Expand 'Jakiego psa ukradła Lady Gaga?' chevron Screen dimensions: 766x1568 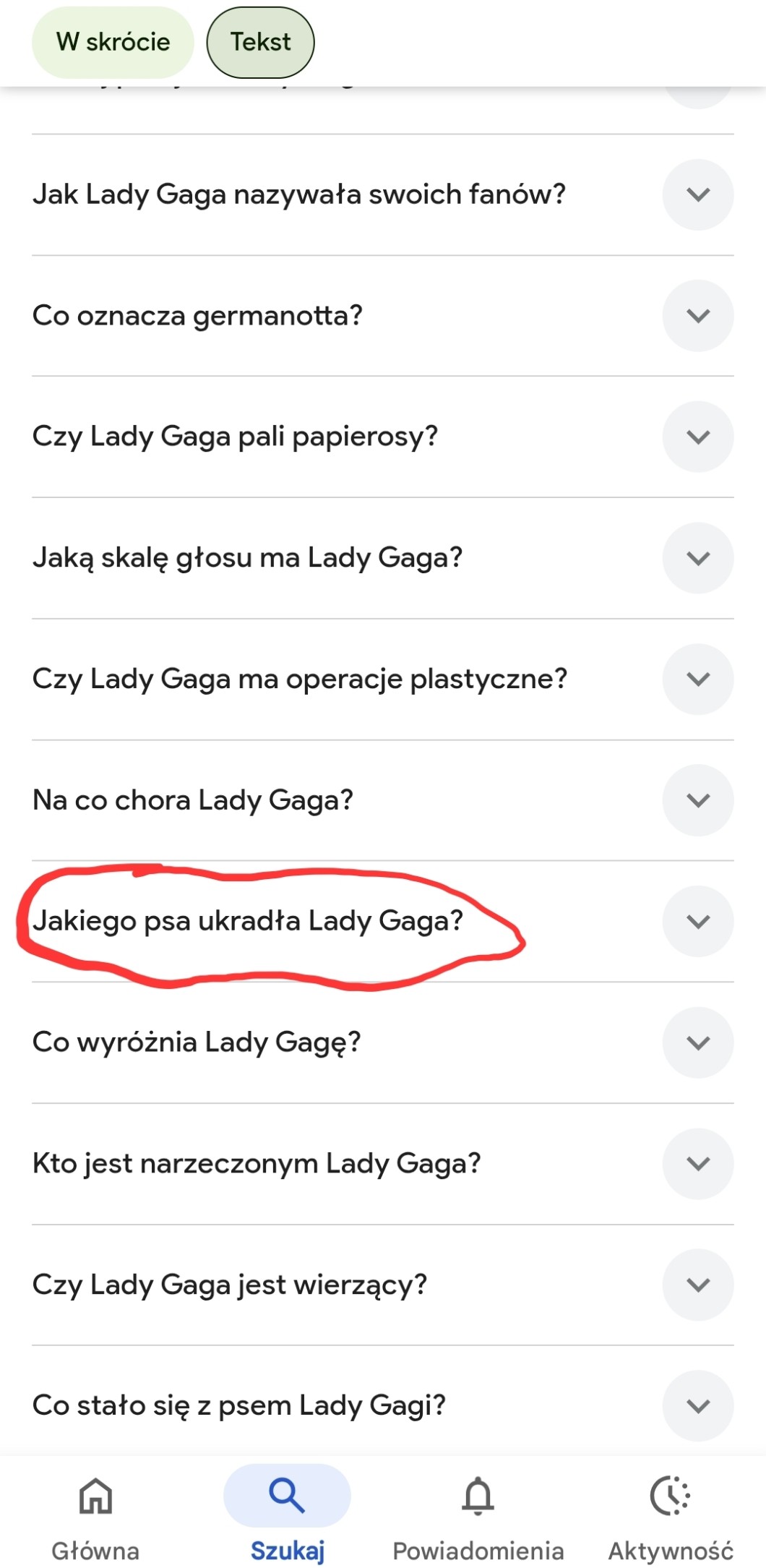pos(698,921)
